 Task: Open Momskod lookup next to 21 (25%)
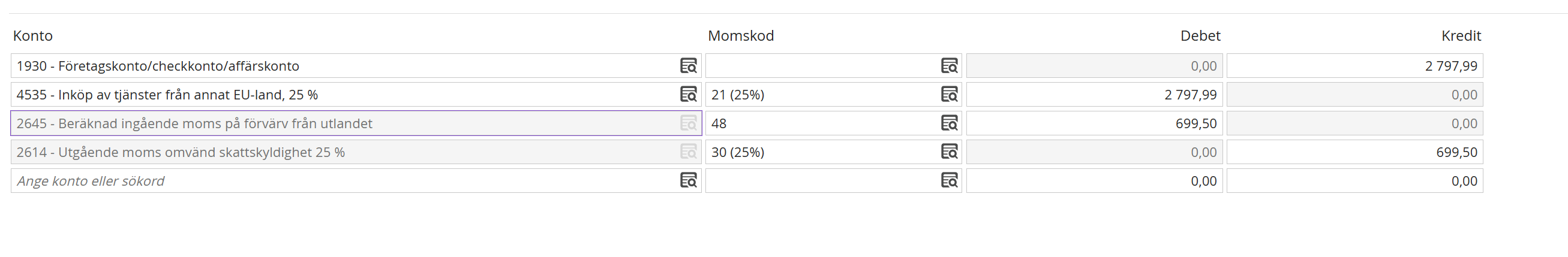click(949, 94)
